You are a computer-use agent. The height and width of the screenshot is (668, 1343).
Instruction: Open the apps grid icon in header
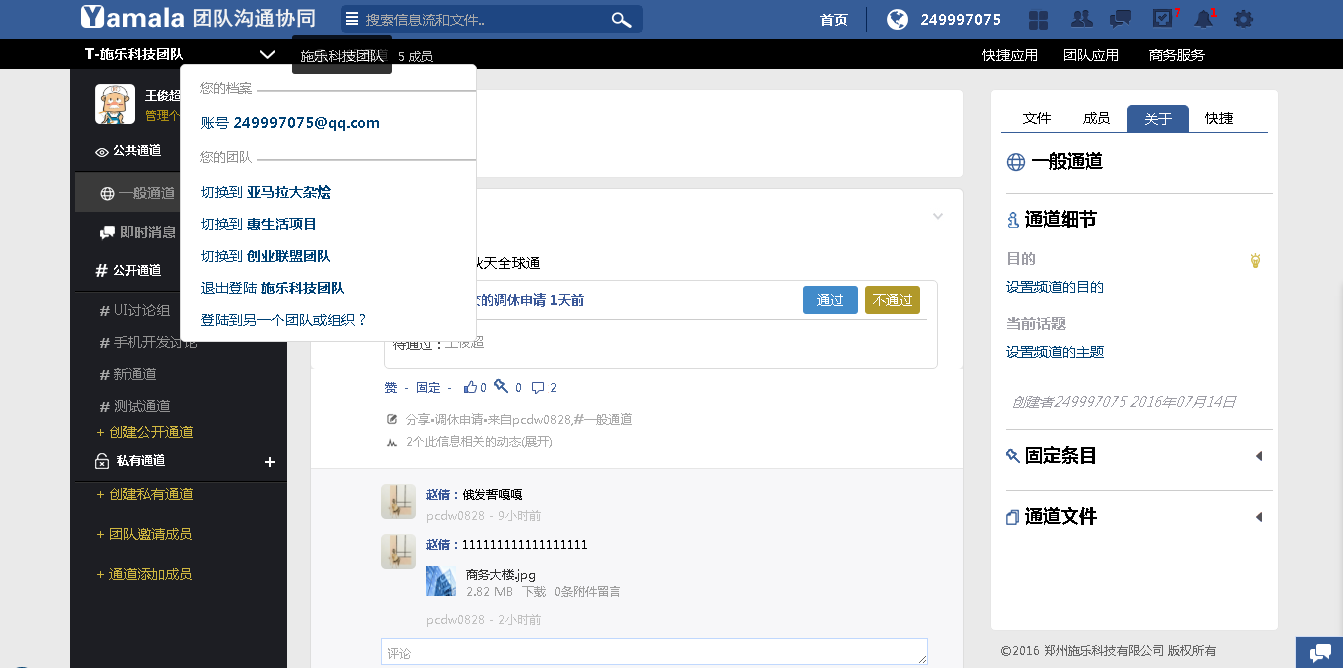tap(1039, 19)
